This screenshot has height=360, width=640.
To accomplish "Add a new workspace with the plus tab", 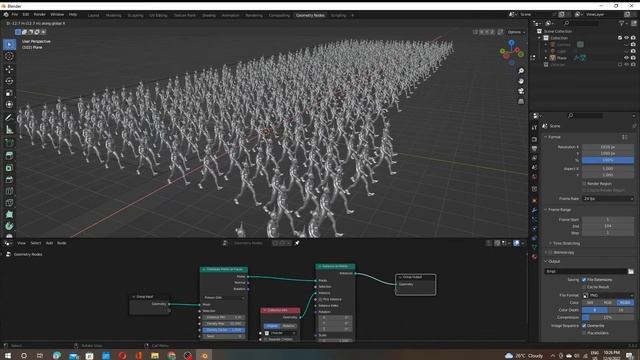I will click(353, 15).
